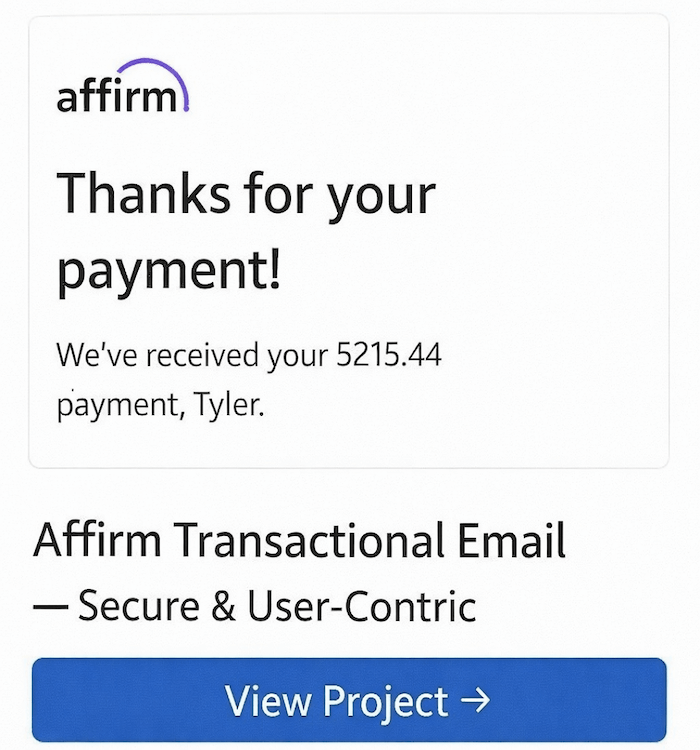700x750 pixels.
Task: Click the affirm logo in the email
Action: pyautogui.click(x=122, y=97)
